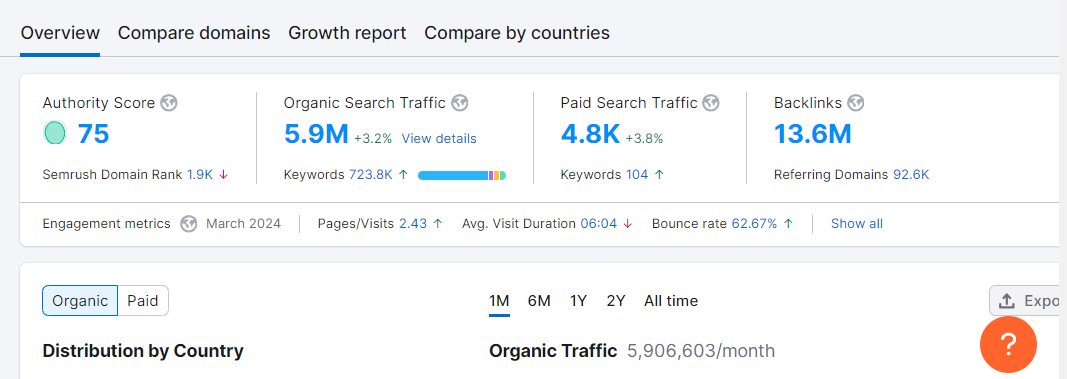Click the Distribution by Country heading

pyautogui.click(x=143, y=351)
